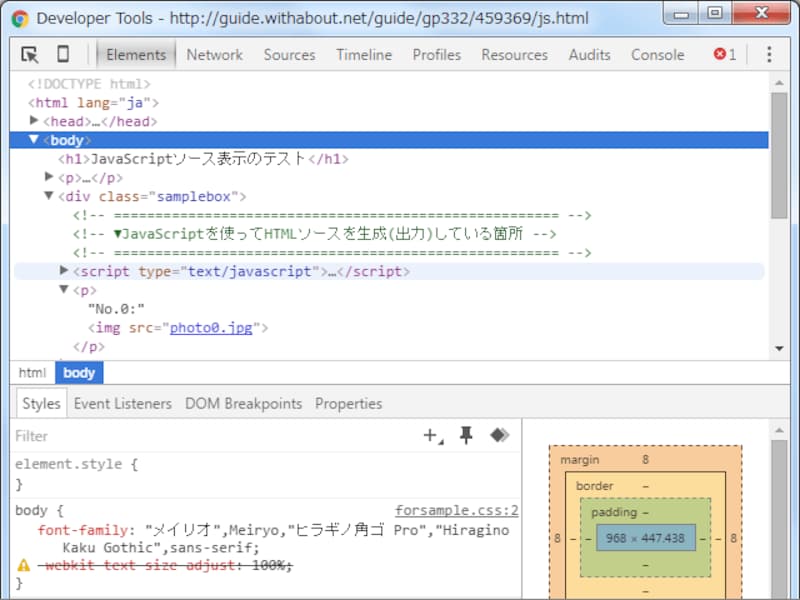Click the element.style rule selector
The height and width of the screenshot is (600, 800).
[69, 464]
